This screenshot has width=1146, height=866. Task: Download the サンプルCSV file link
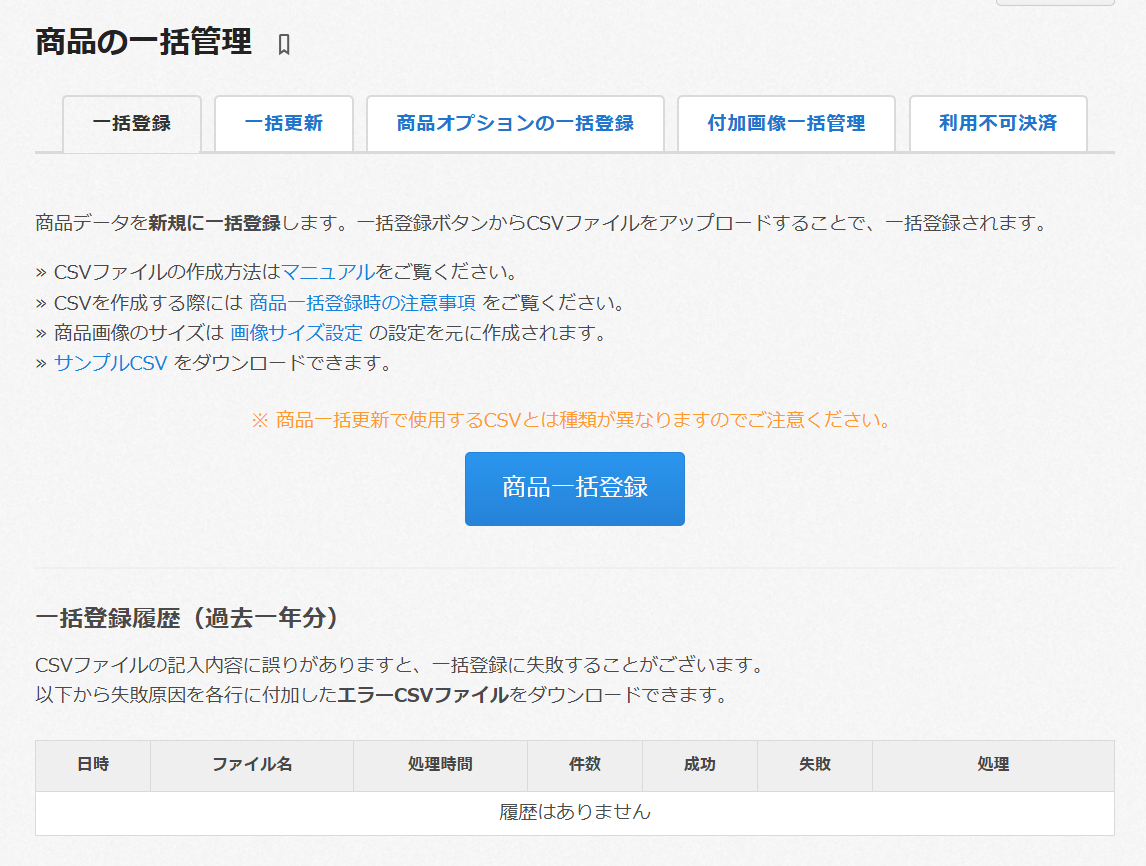click(x=111, y=363)
